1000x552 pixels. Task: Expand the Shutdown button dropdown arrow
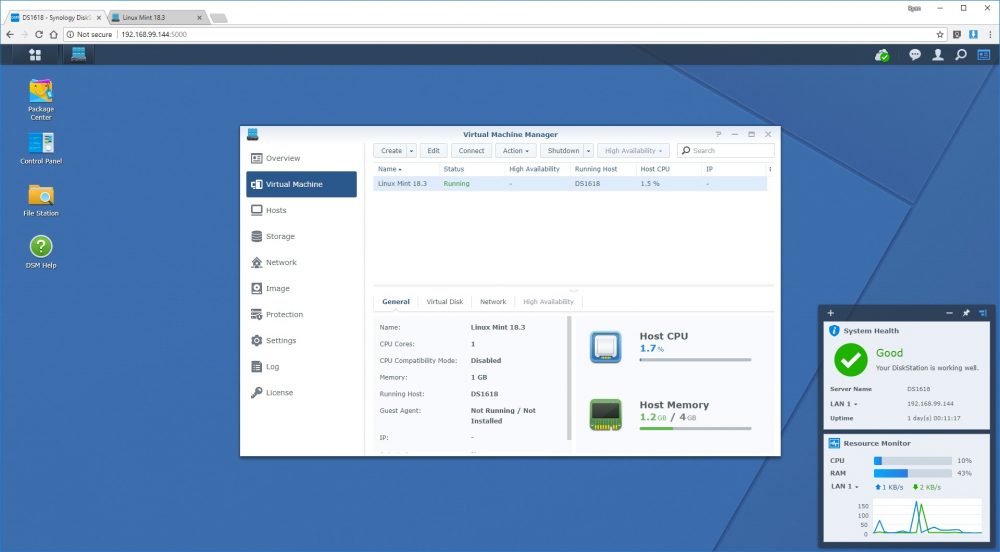point(588,151)
